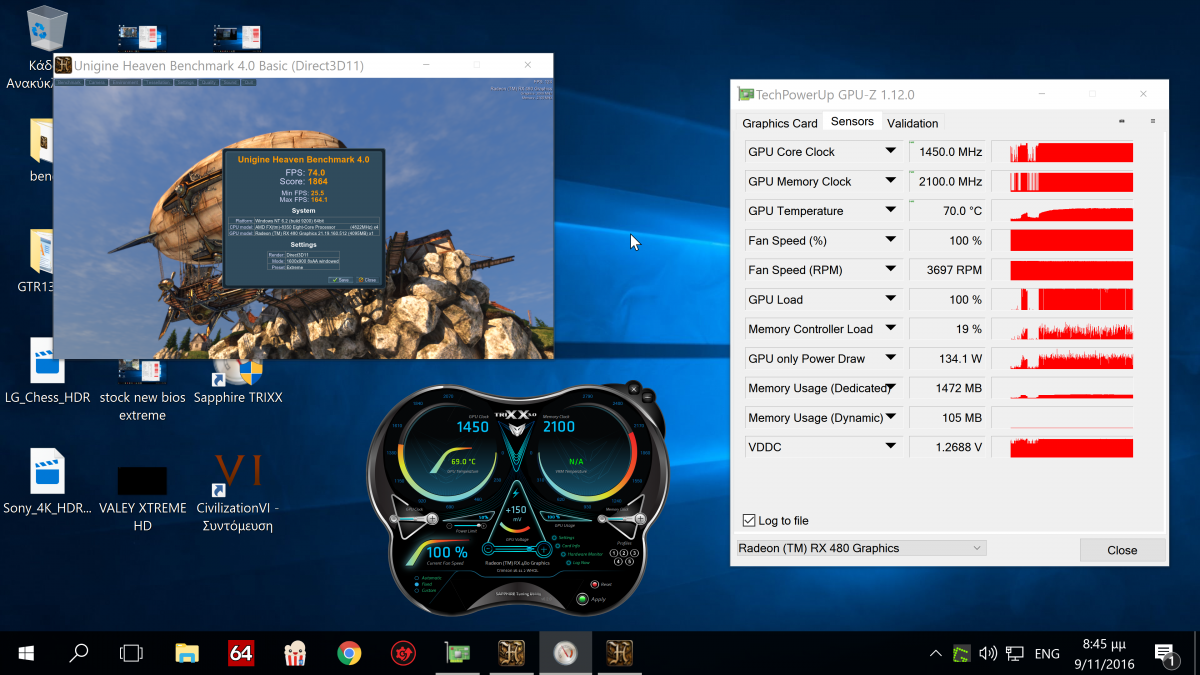The height and width of the screenshot is (675, 1200).
Task: Expand the GPU Temperature sensor dropdown
Action: [x=890, y=211]
